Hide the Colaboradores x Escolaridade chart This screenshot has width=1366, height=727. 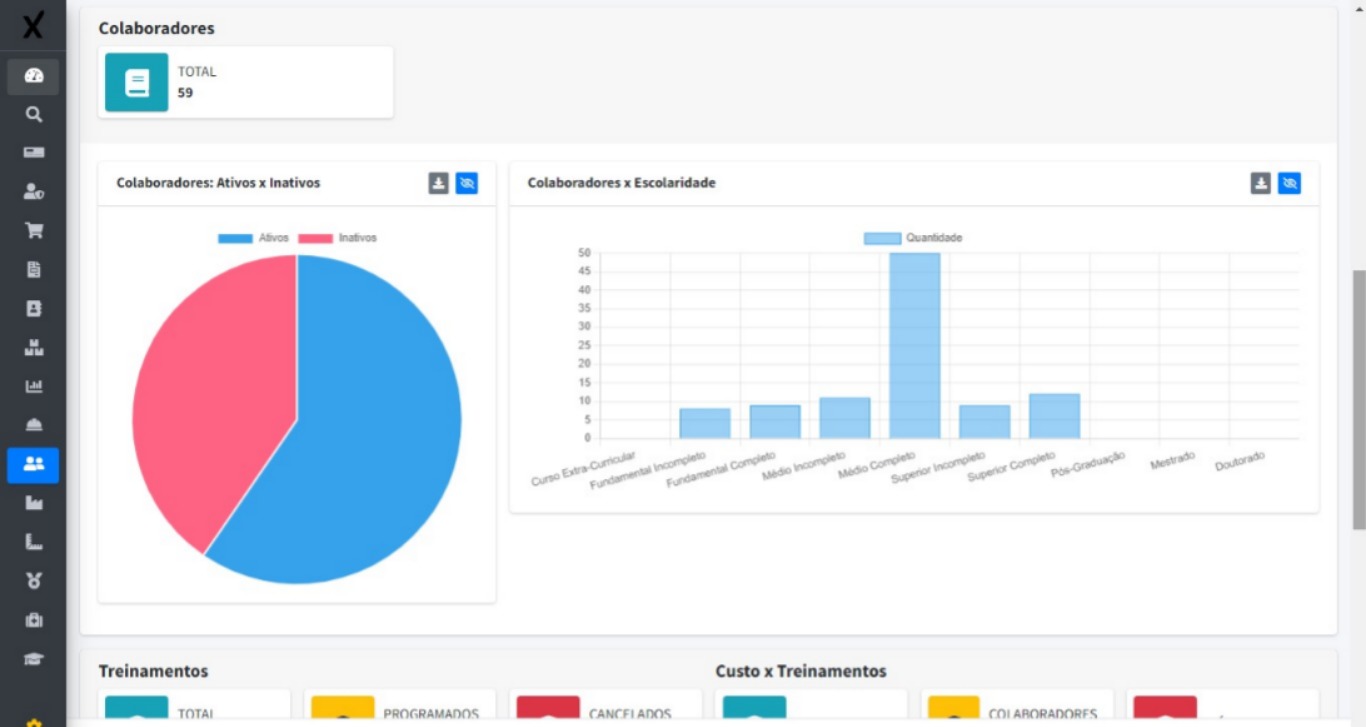[x=1289, y=183]
